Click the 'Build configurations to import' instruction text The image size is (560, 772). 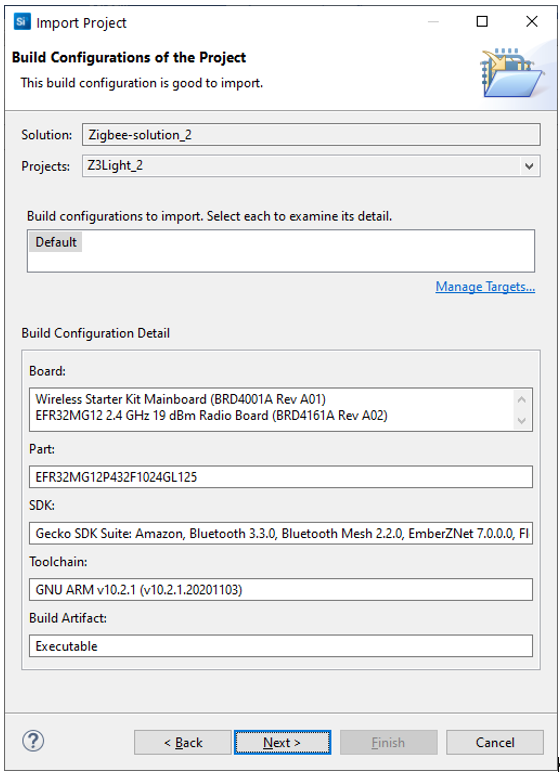[209, 216]
